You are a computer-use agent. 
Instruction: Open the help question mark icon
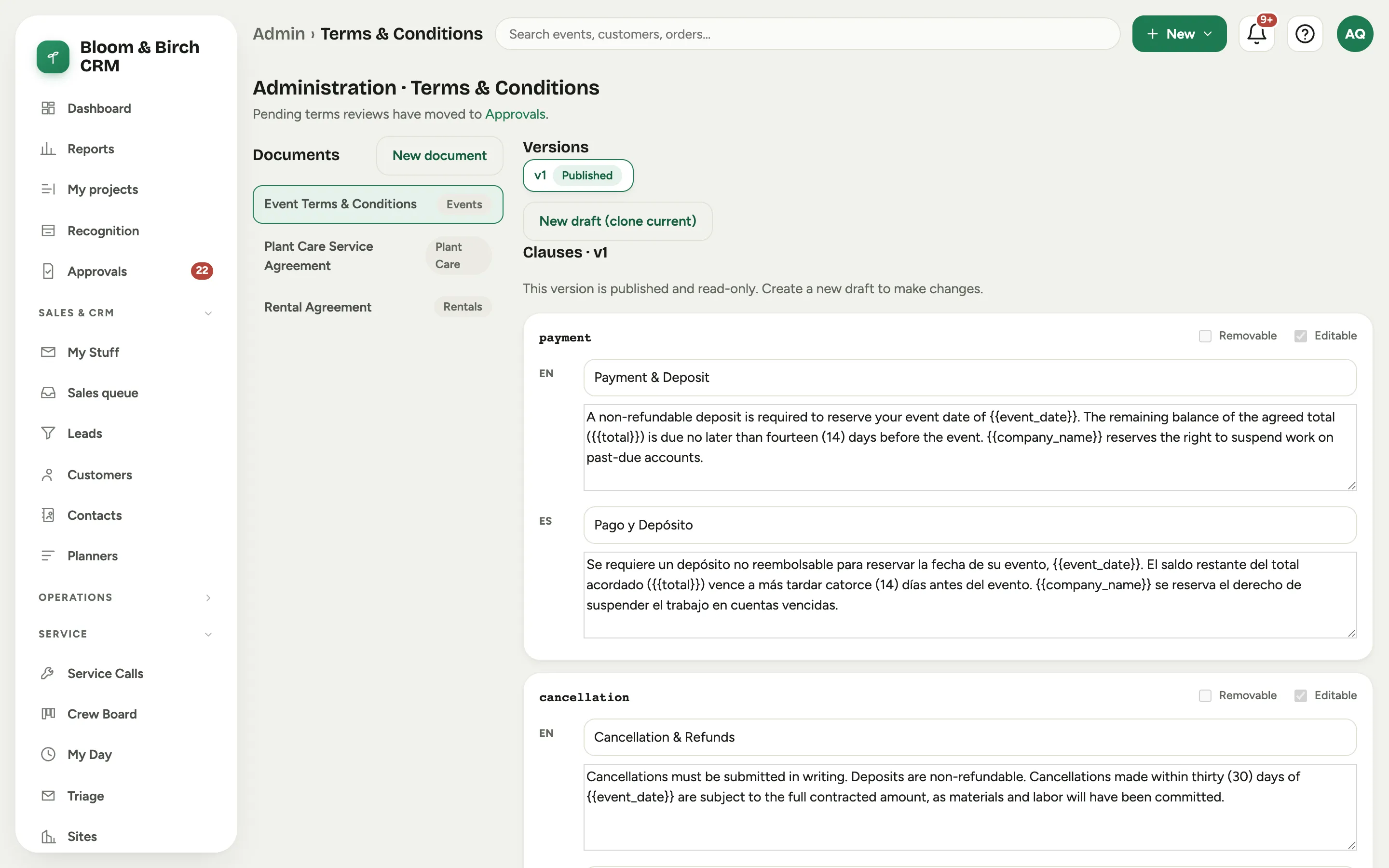(x=1305, y=34)
